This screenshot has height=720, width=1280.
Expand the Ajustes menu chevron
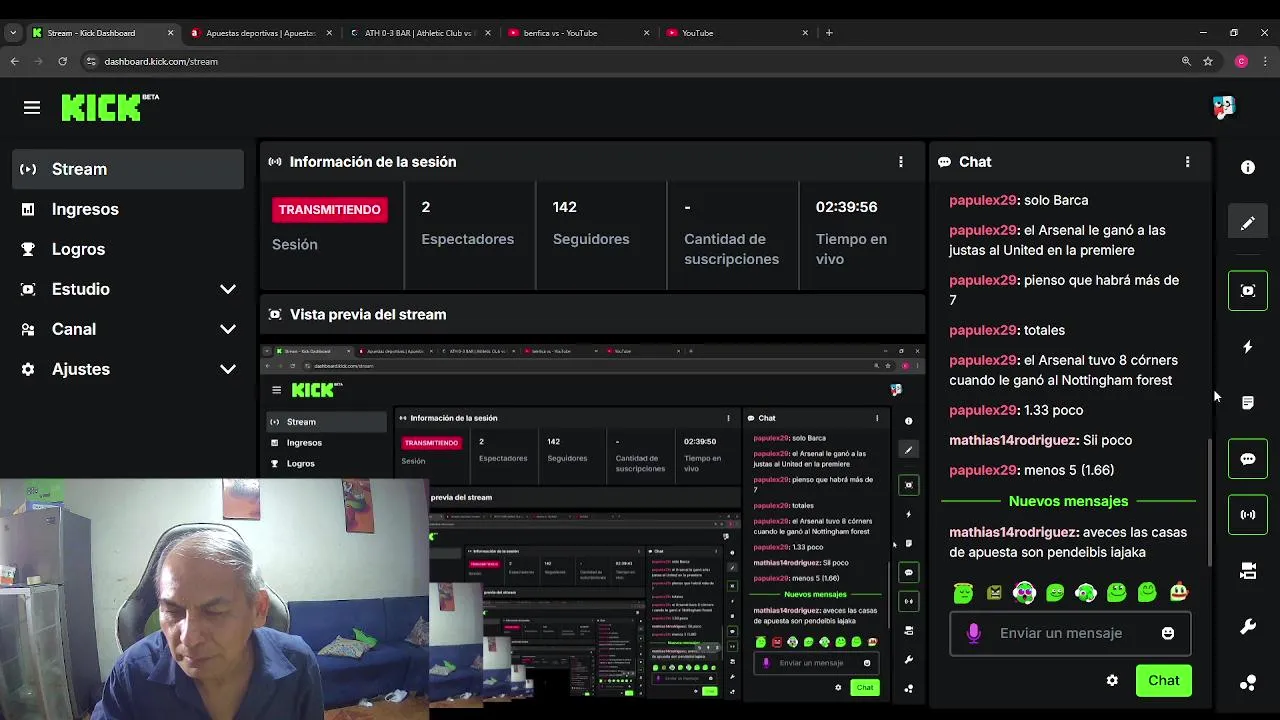point(228,369)
